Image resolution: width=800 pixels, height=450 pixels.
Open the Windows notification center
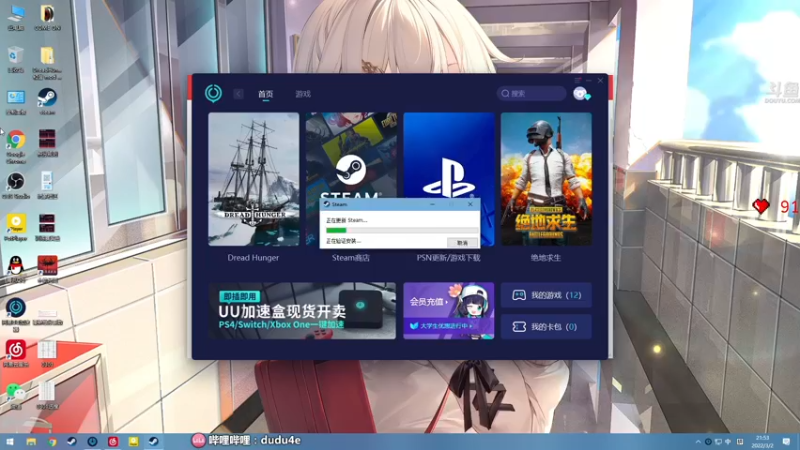pos(787,442)
